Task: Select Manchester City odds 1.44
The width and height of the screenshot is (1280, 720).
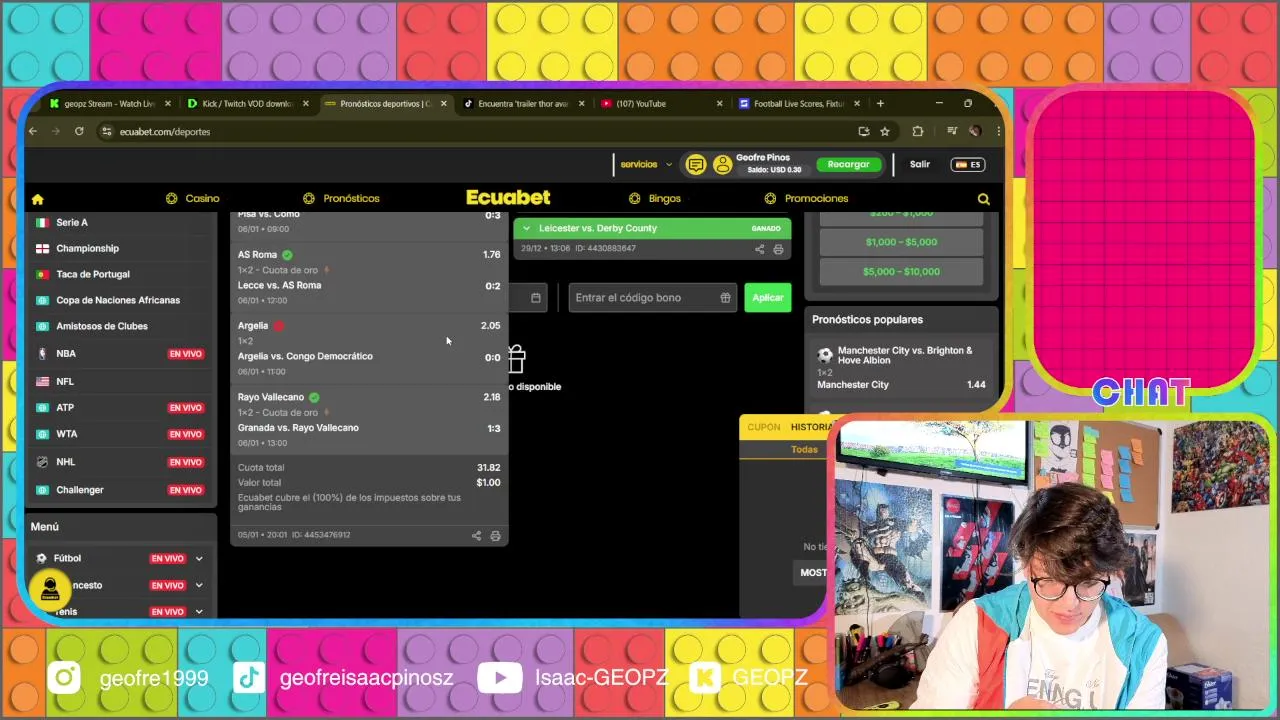Action: [901, 385]
